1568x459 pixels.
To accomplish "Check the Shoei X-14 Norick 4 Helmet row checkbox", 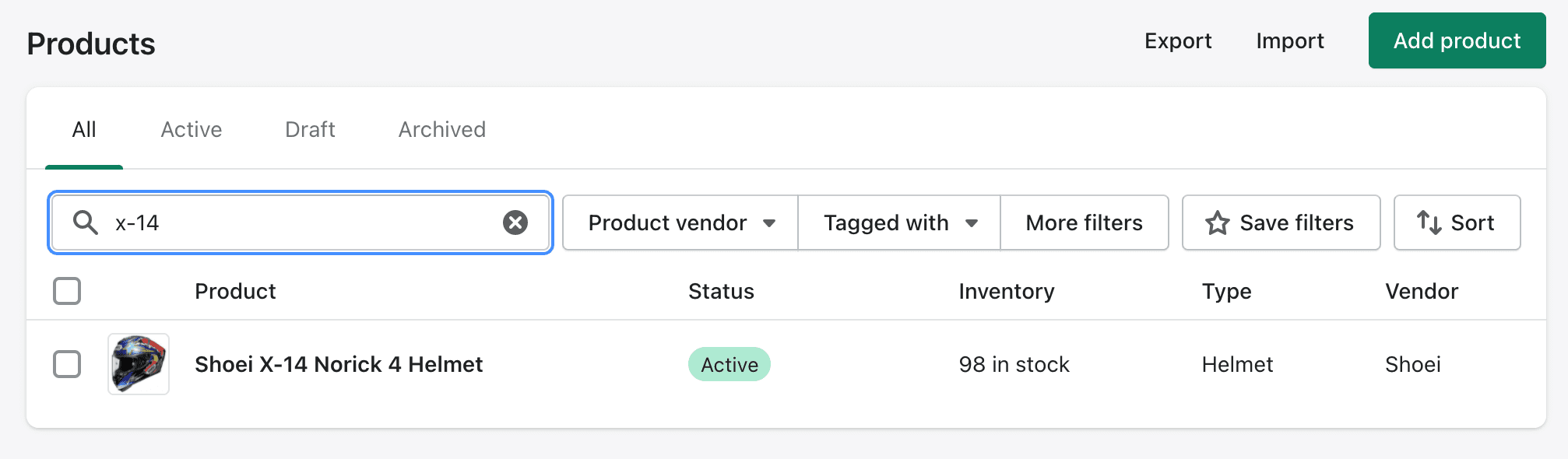I will 67,364.
